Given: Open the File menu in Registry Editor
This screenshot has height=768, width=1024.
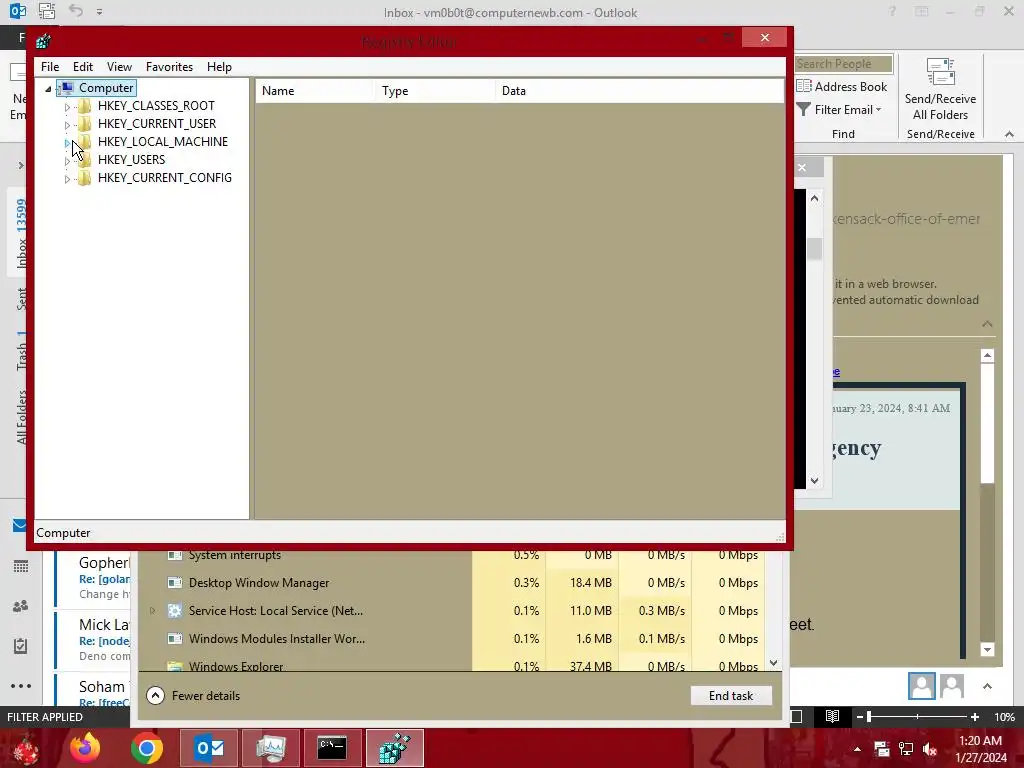Looking at the screenshot, I should pos(50,67).
